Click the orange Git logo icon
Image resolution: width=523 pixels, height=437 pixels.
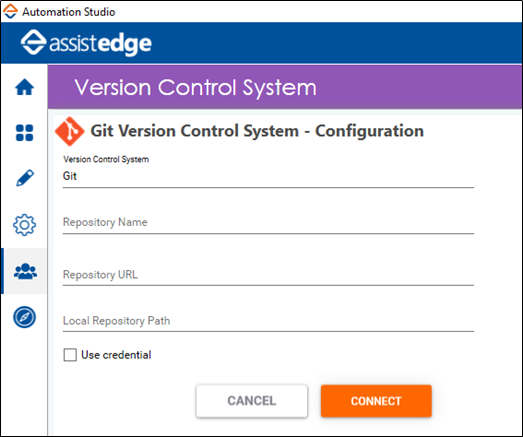70,131
